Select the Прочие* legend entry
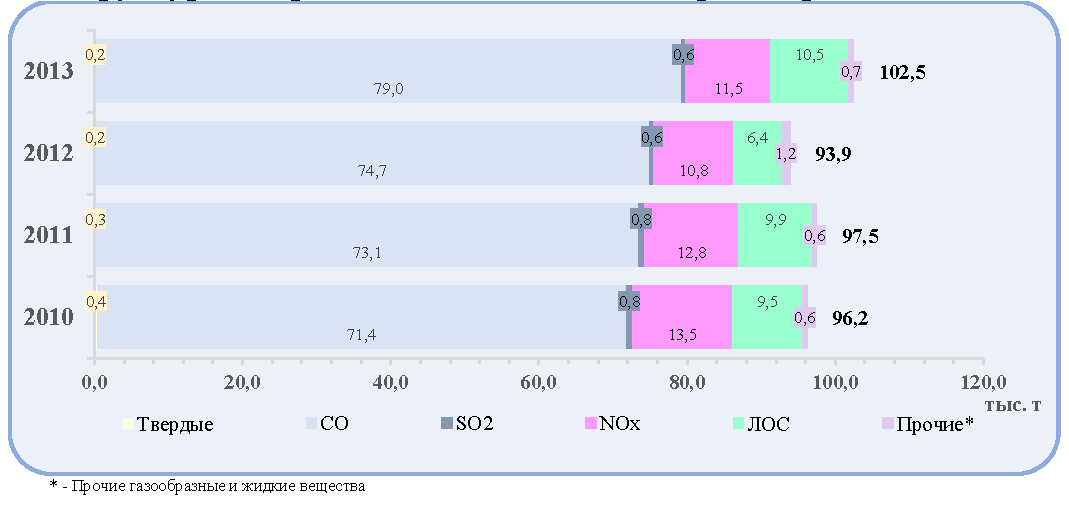Viewport: 1069px width, 508px height. click(x=929, y=423)
